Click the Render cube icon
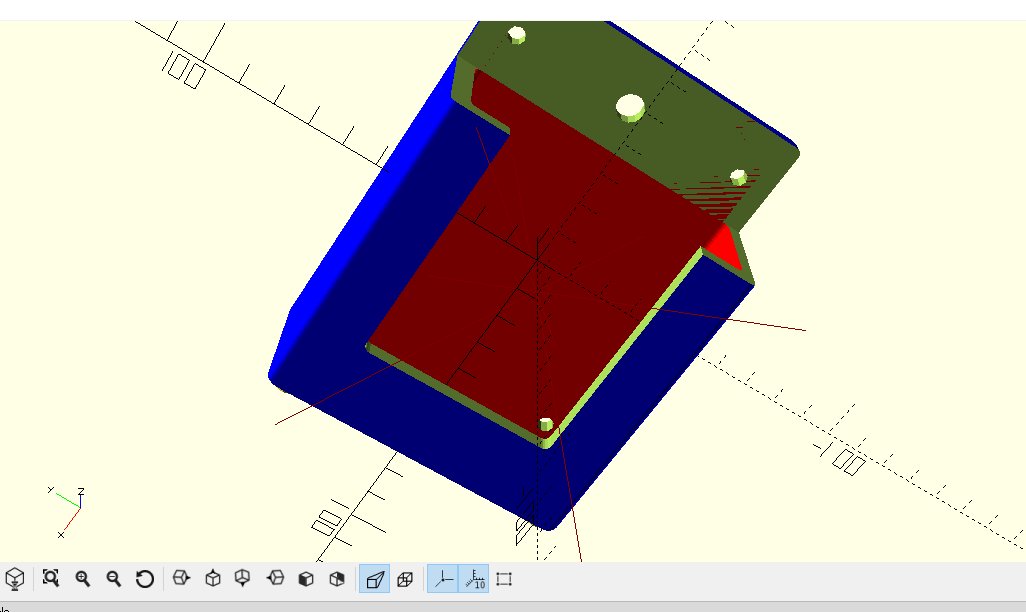This screenshot has width=1026, height=612. click(x=14, y=579)
